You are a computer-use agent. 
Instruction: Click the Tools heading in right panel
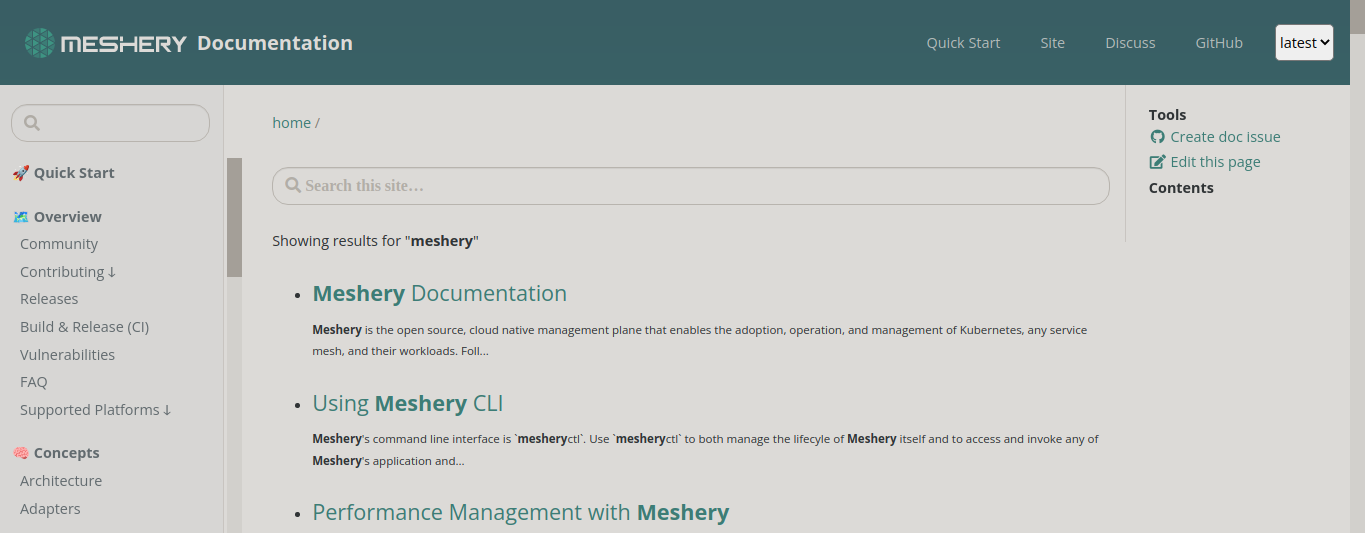click(1167, 115)
